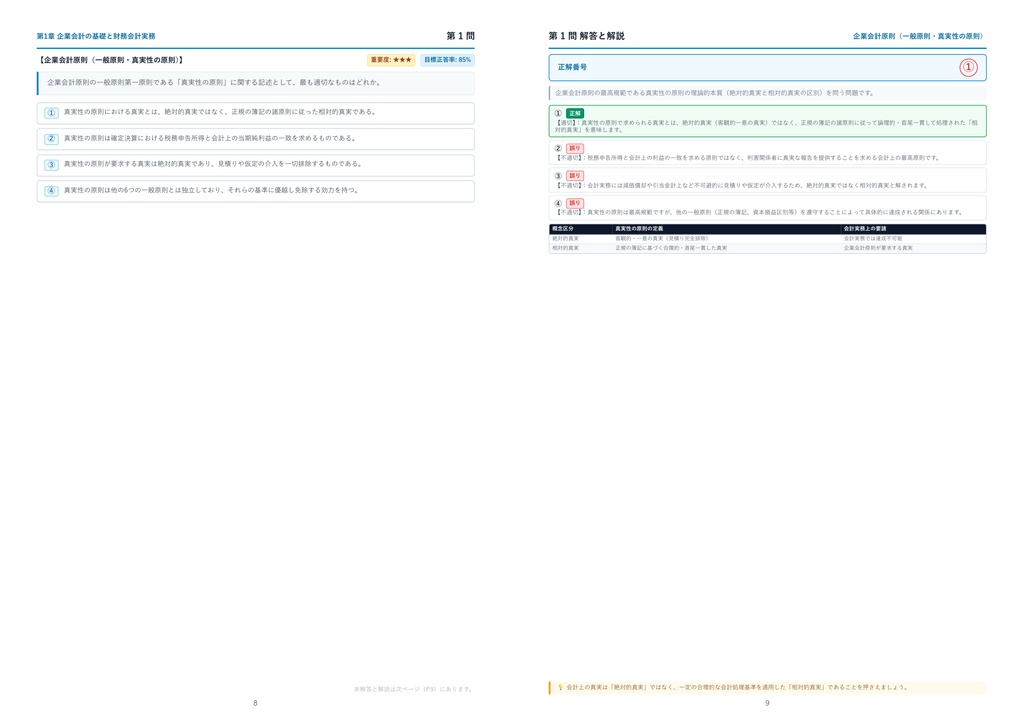Click the 会計実務上の要請 table header
This screenshot has height=724, width=1024.
coord(865,228)
